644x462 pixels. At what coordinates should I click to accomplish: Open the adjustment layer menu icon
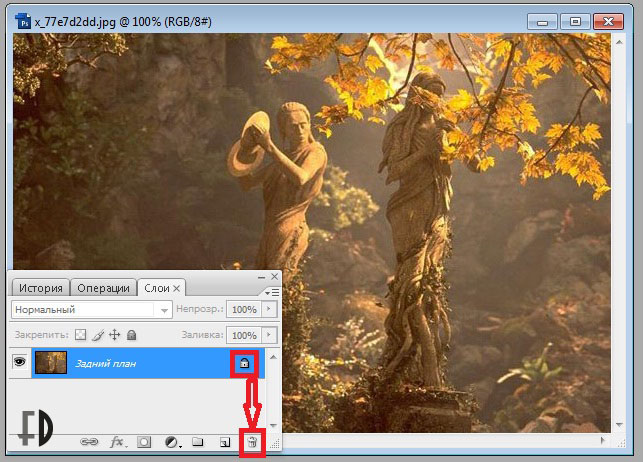(x=171, y=442)
